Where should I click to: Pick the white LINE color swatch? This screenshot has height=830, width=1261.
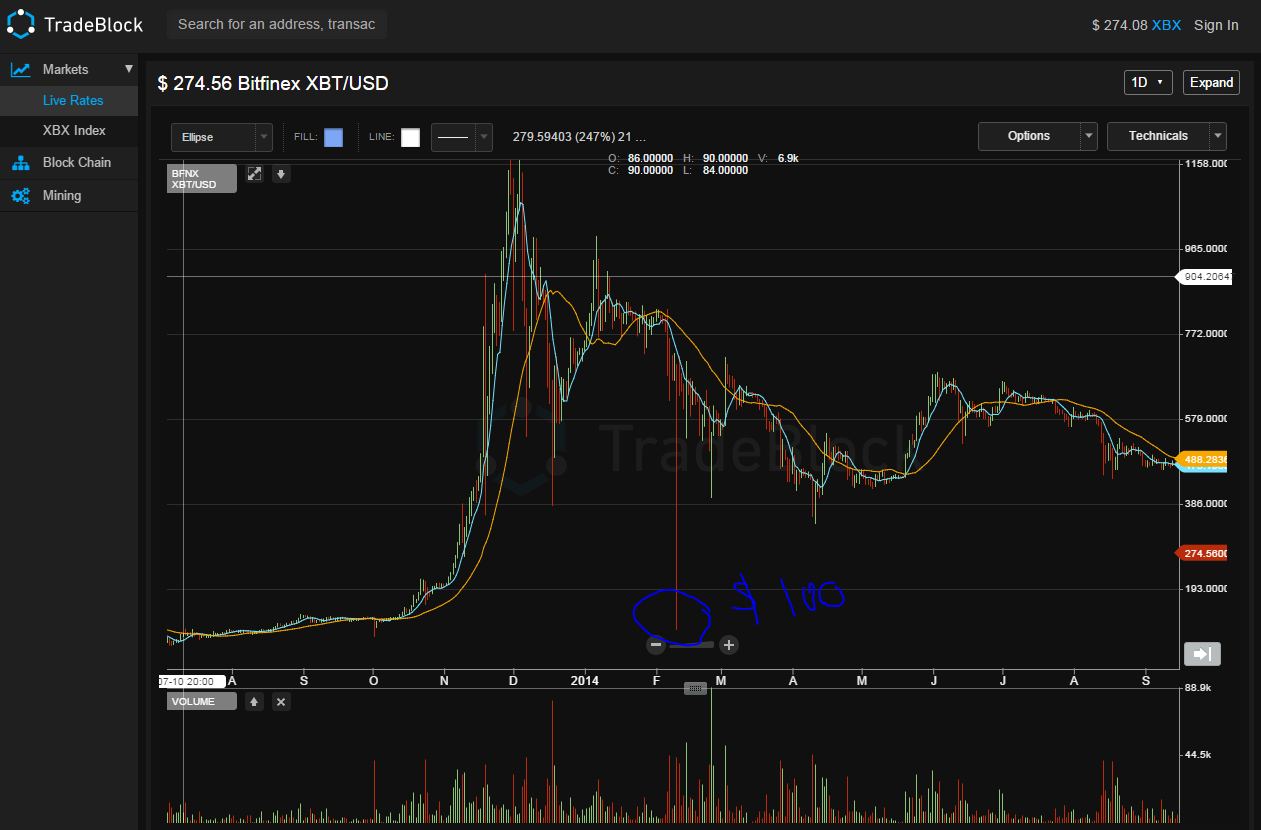click(410, 137)
